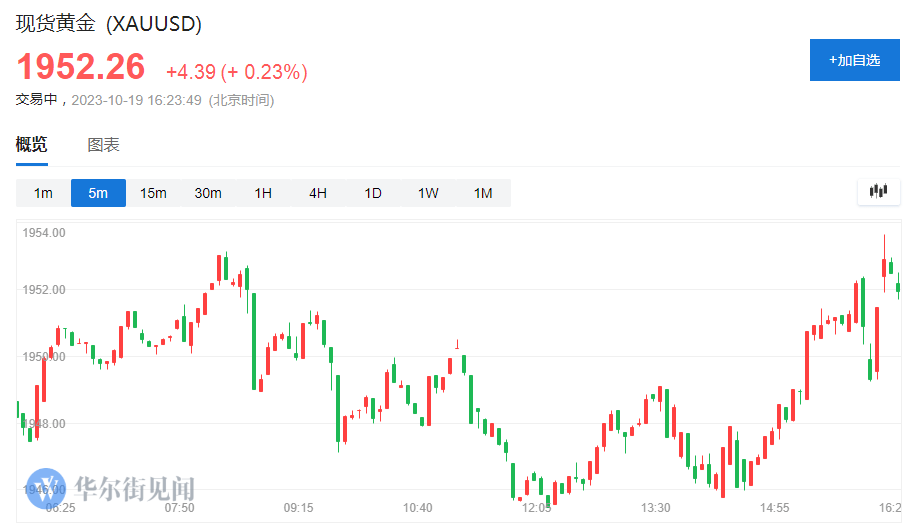
Task: Click the 1952.26 current price
Action: (81, 67)
